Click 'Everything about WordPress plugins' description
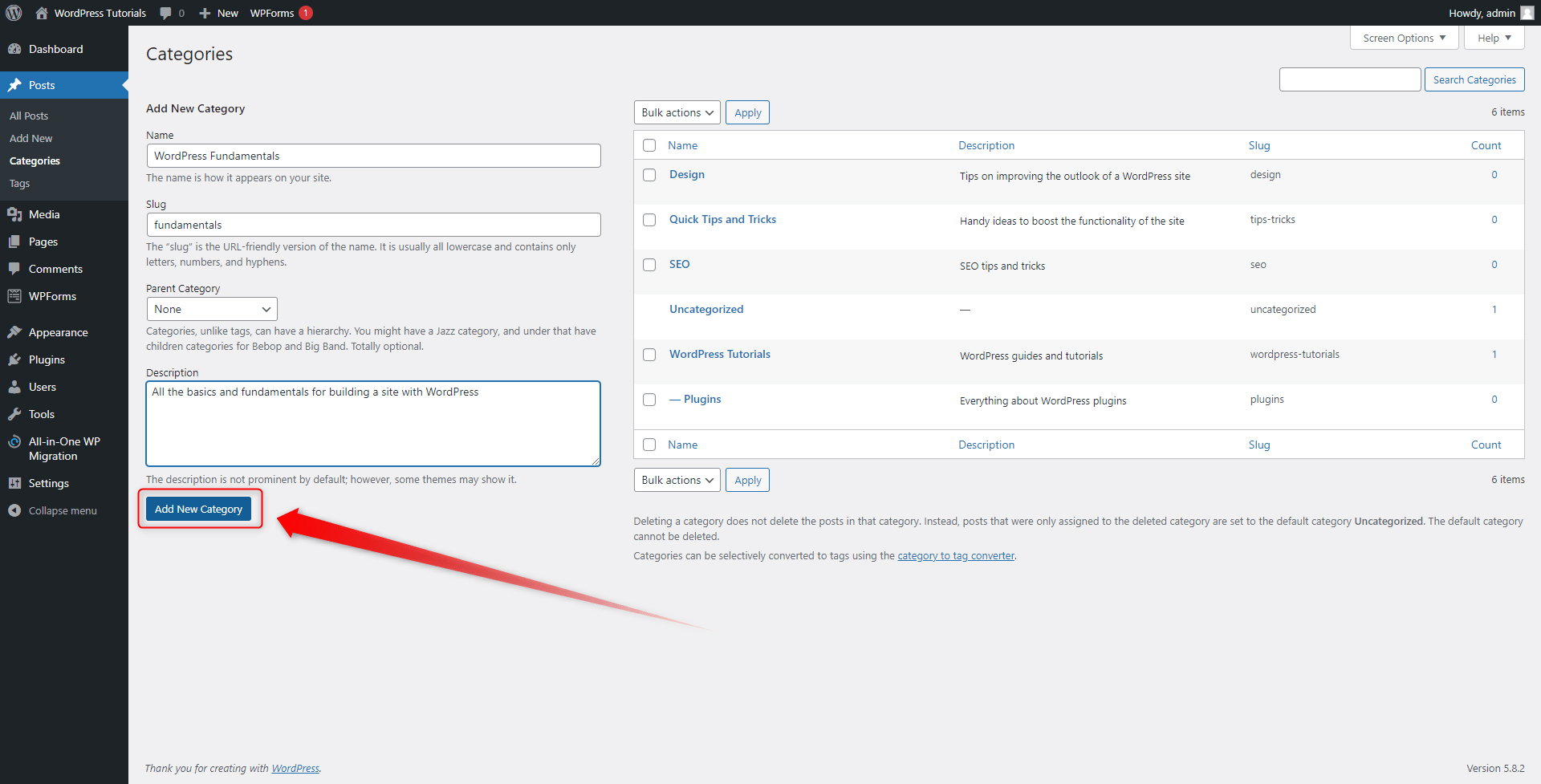The width and height of the screenshot is (1541, 784). pos(1043,400)
